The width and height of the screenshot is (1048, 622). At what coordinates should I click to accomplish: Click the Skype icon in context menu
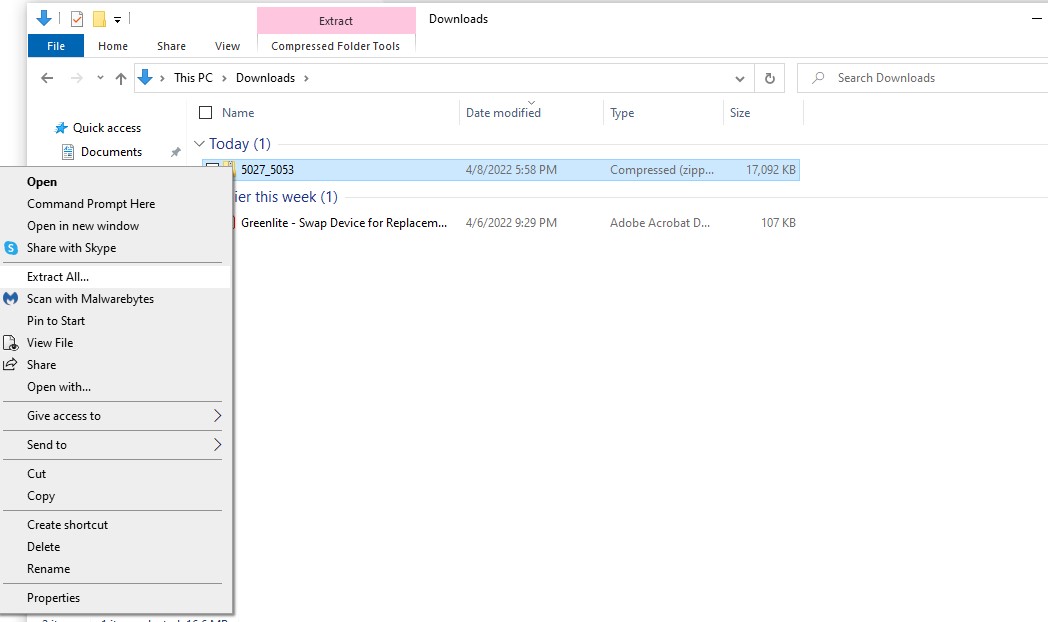point(11,248)
